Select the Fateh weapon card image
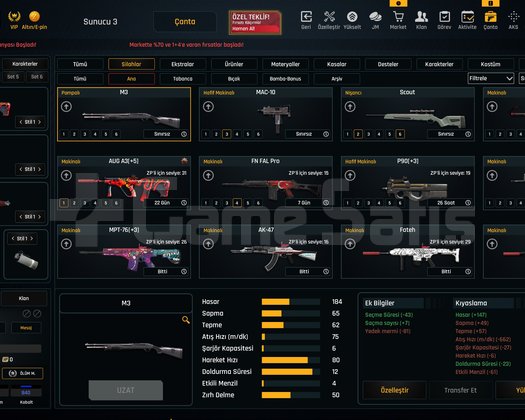Image resolution: width=525 pixels, height=420 pixels. 412,256
